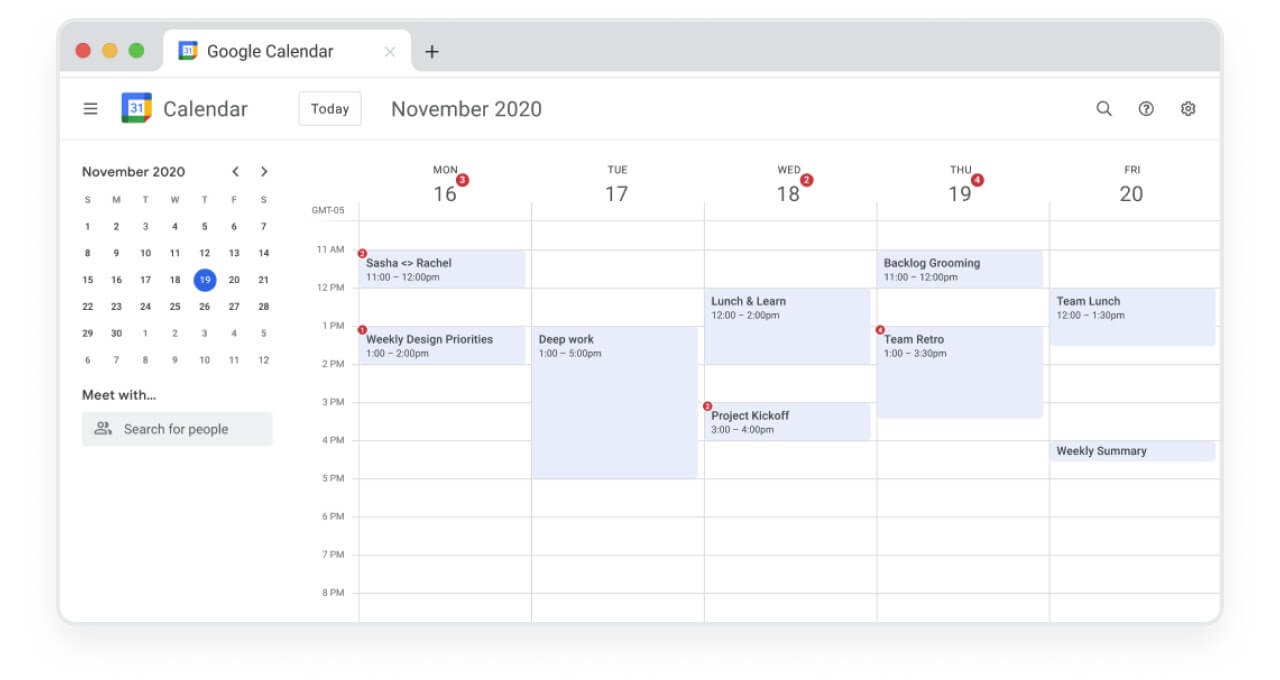
Task: Open the help question mark icon
Action: (1146, 109)
